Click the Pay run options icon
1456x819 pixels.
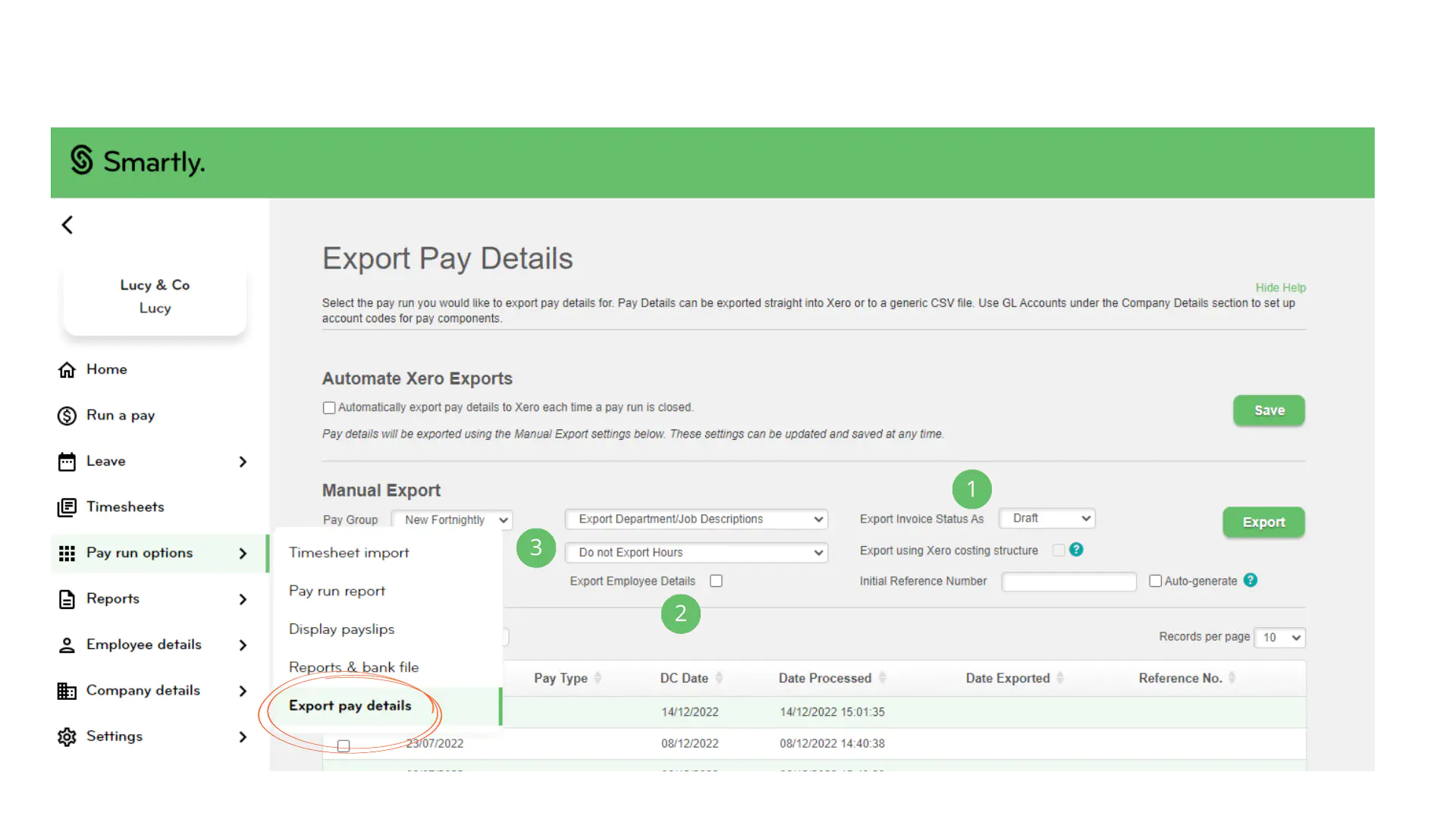[x=67, y=552]
